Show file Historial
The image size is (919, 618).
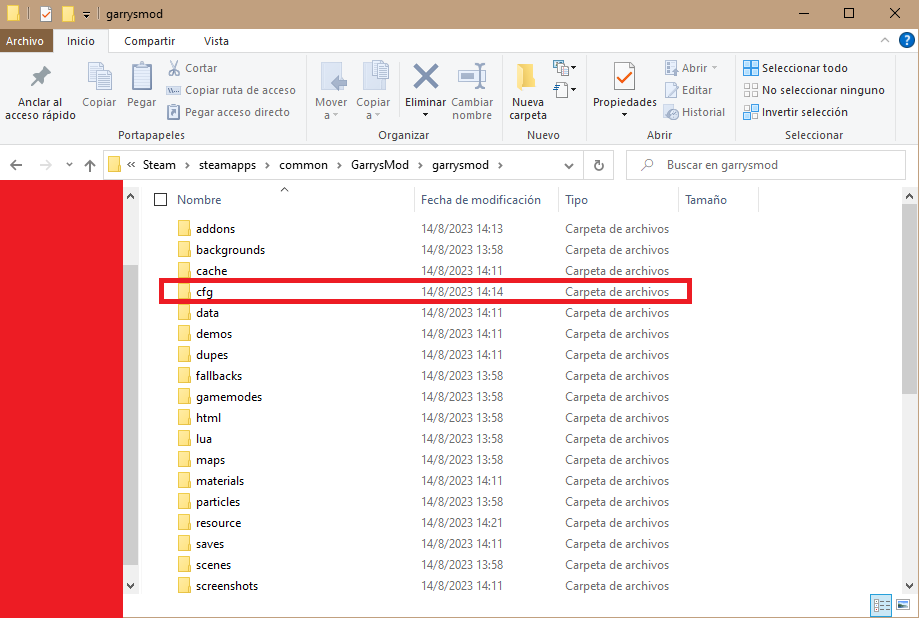(695, 112)
